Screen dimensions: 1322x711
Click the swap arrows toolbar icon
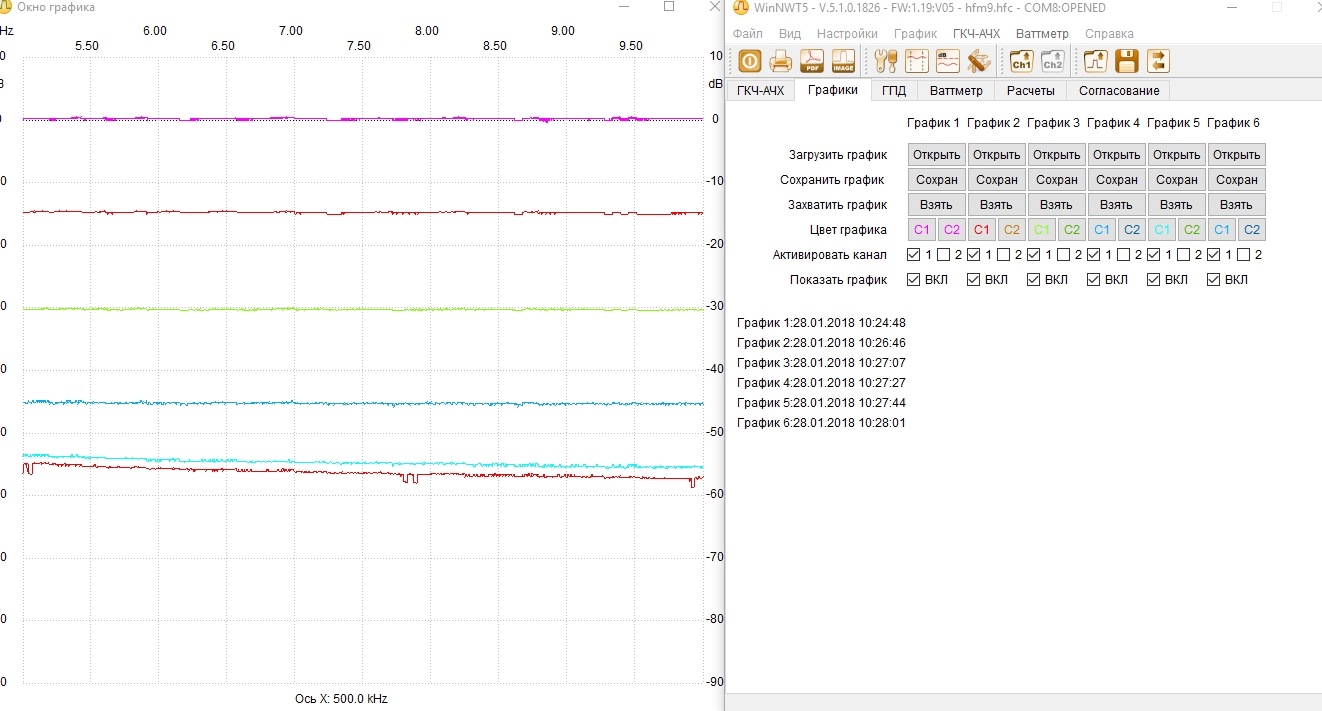coord(1158,62)
